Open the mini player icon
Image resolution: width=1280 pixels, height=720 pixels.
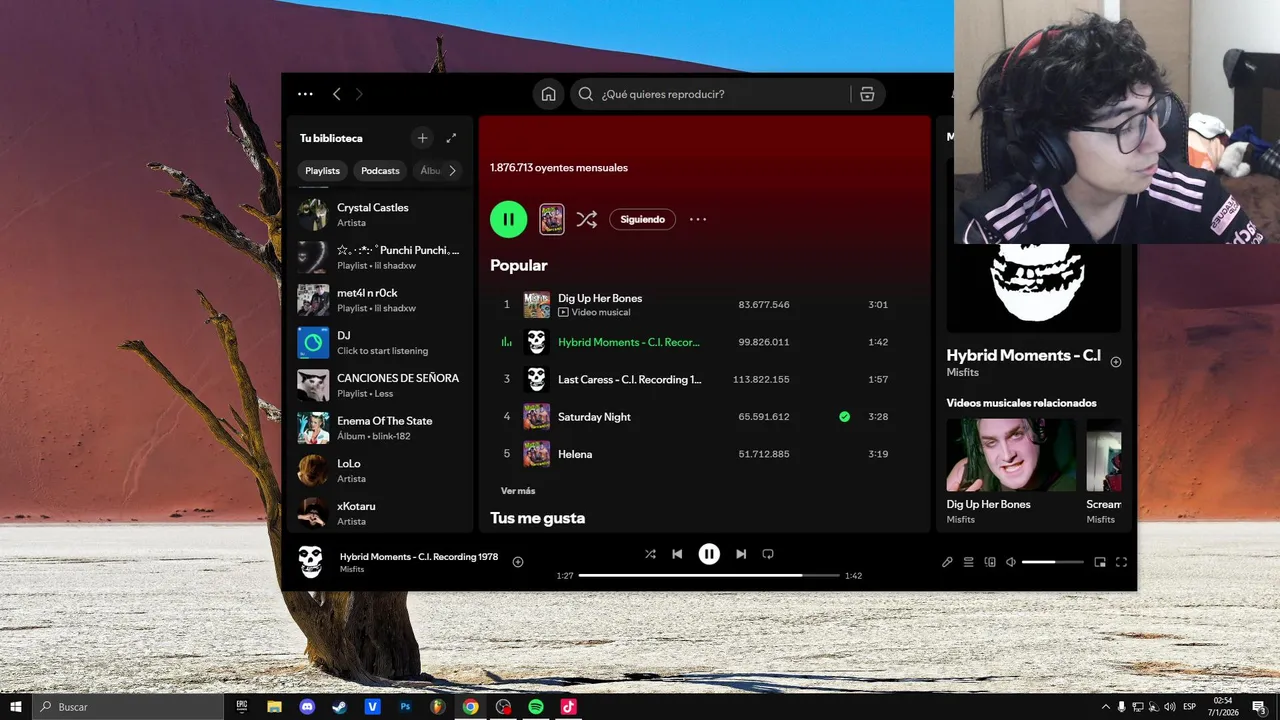pos(1100,562)
